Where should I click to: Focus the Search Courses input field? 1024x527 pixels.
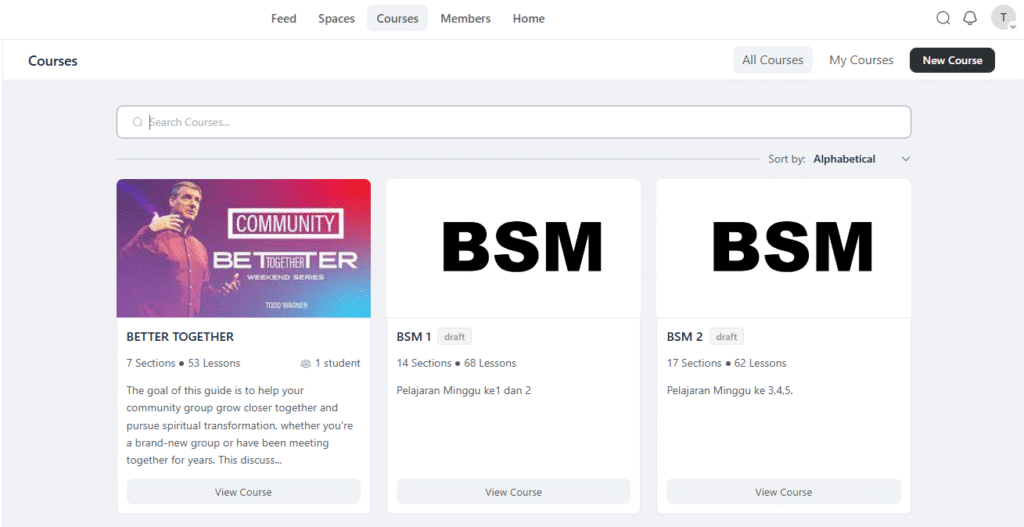[x=520, y=122]
